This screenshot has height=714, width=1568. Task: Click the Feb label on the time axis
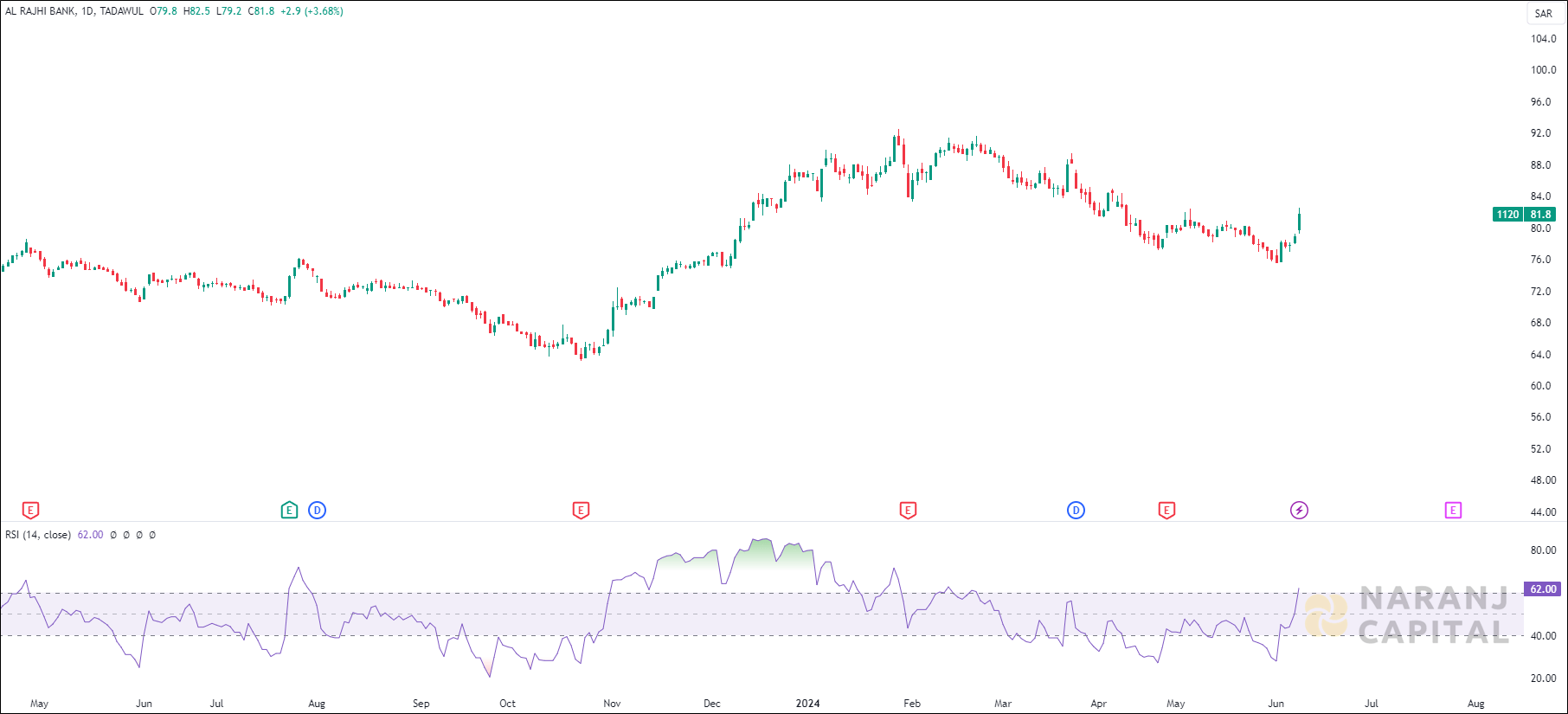(912, 704)
